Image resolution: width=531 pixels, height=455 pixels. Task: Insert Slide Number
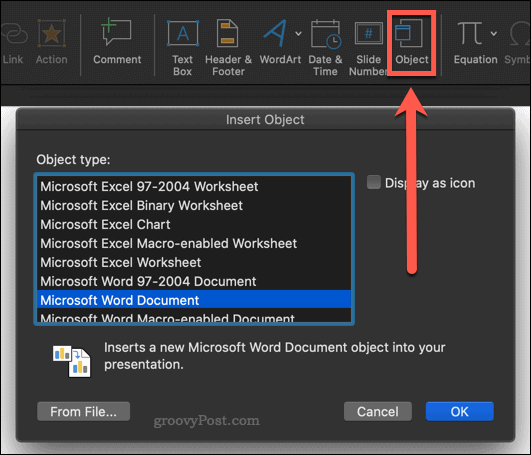tap(368, 47)
